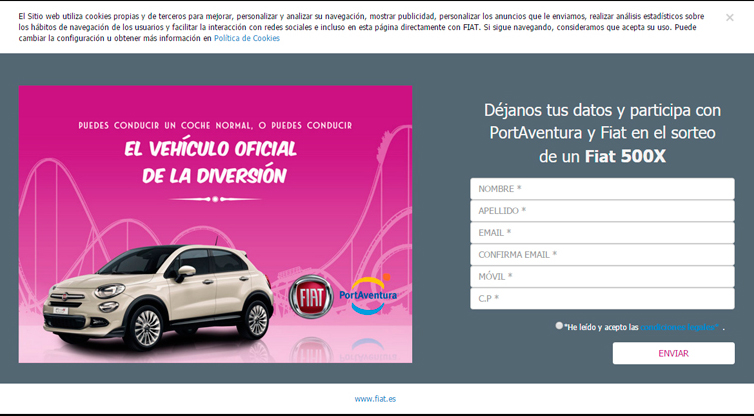Focus the APELLIDO input field
The width and height of the screenshot is (754, 416).
pyautogui.click(x=602, y=211)
